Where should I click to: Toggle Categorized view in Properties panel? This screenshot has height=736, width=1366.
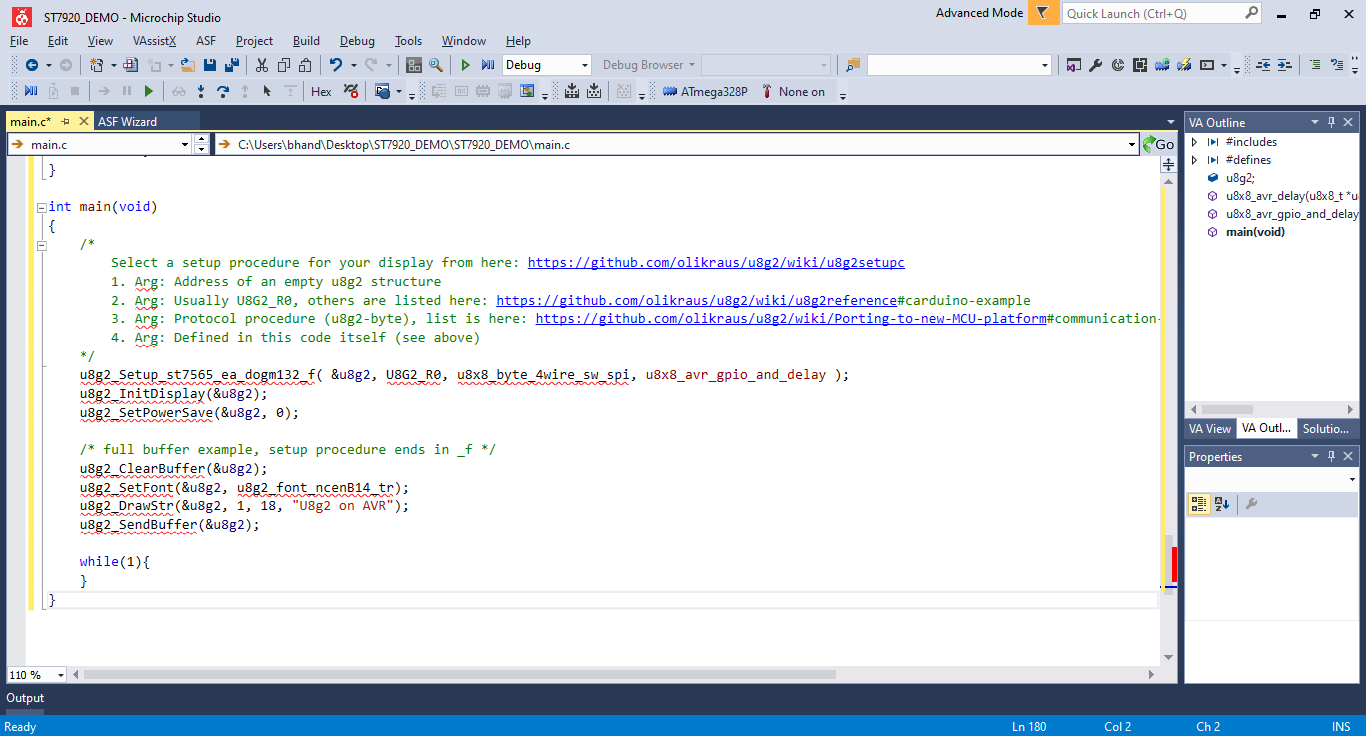1199,504
